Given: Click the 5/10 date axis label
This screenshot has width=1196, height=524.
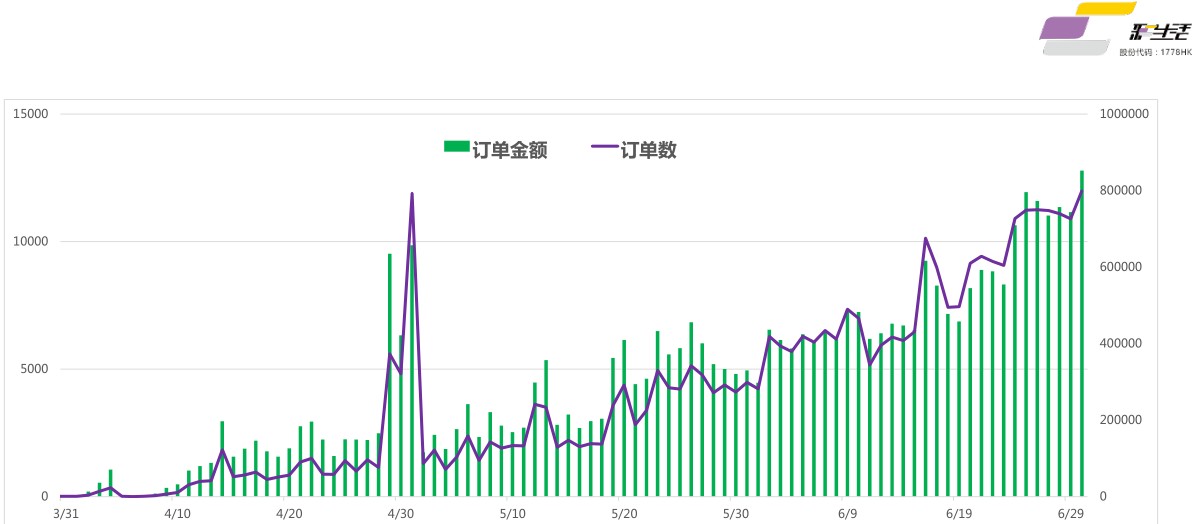Looking at the screenshot, I should pyautogui.click(x=512, y=513).
